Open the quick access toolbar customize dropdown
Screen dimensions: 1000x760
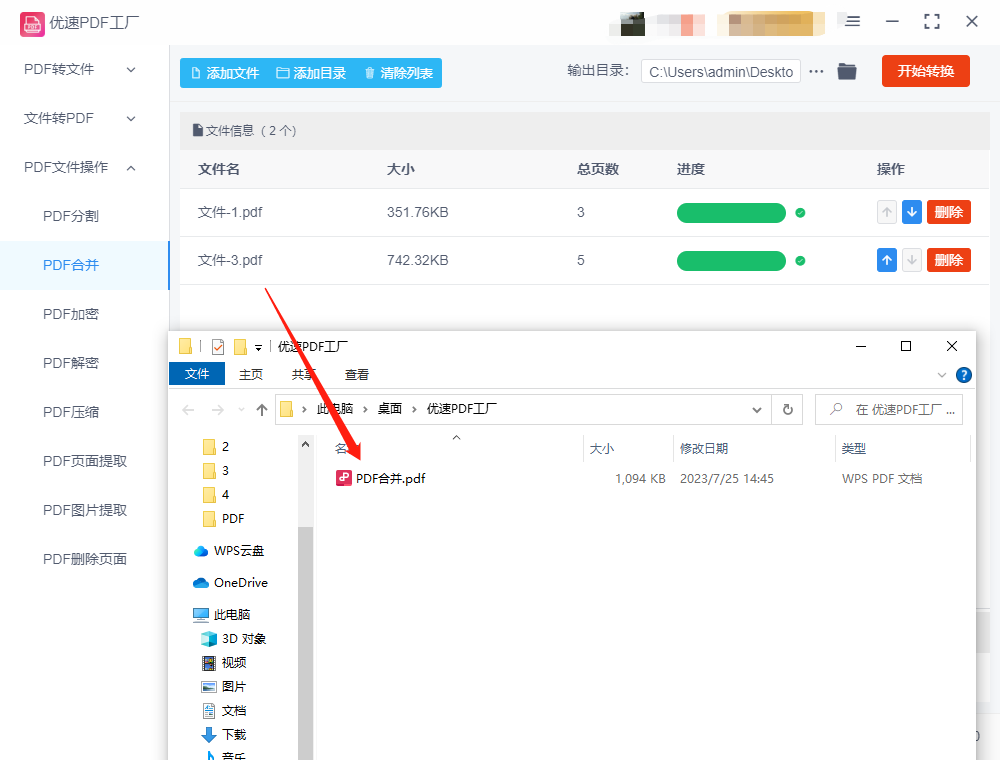tap(258, 347)
